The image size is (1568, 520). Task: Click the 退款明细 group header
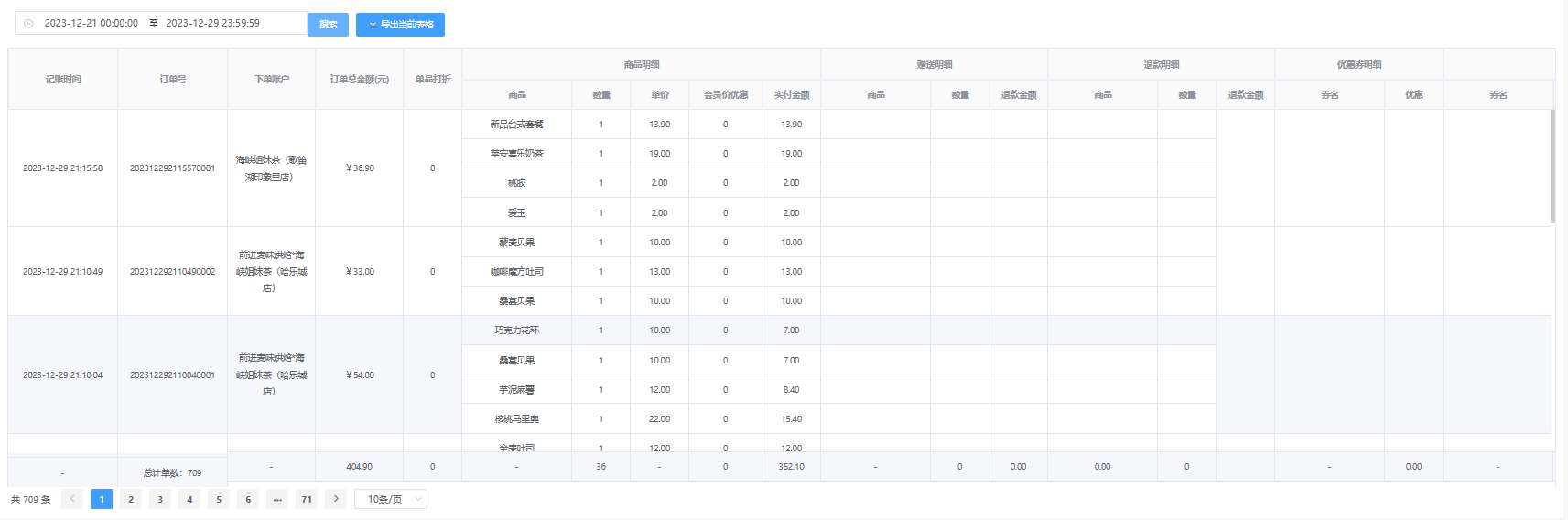coord(1161,65)
